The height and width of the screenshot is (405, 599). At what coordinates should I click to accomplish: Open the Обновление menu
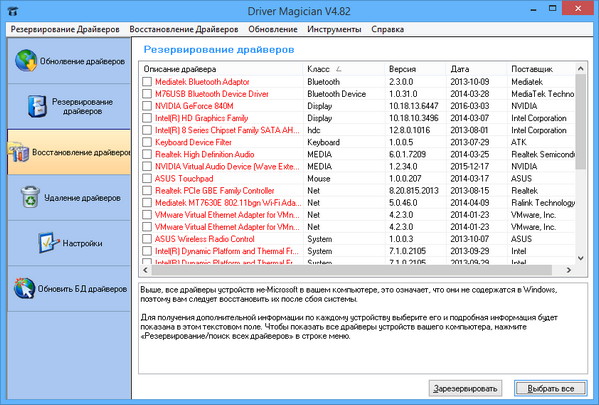[x=273, y=29]
